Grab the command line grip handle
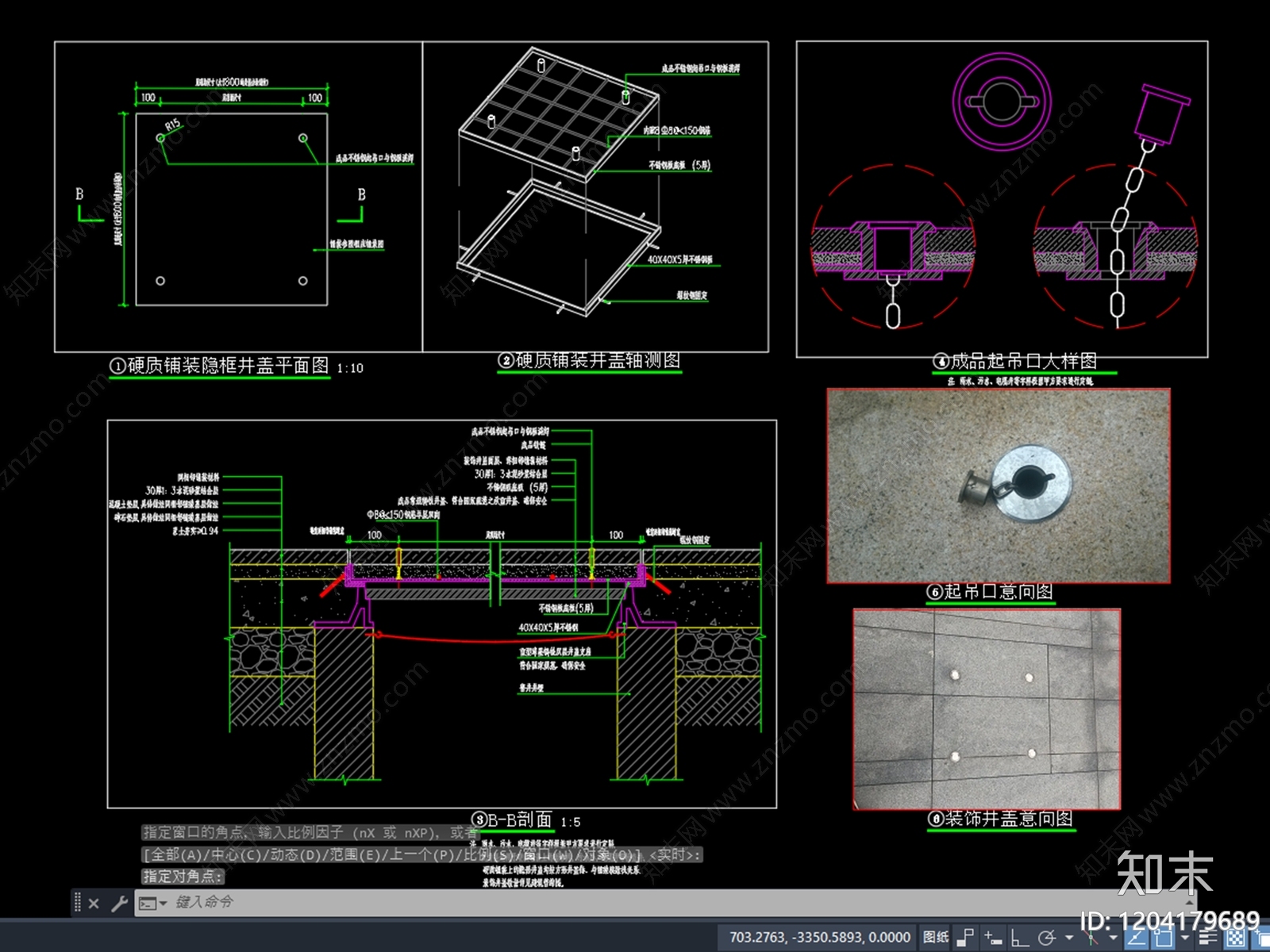 [x=77, y=902]
